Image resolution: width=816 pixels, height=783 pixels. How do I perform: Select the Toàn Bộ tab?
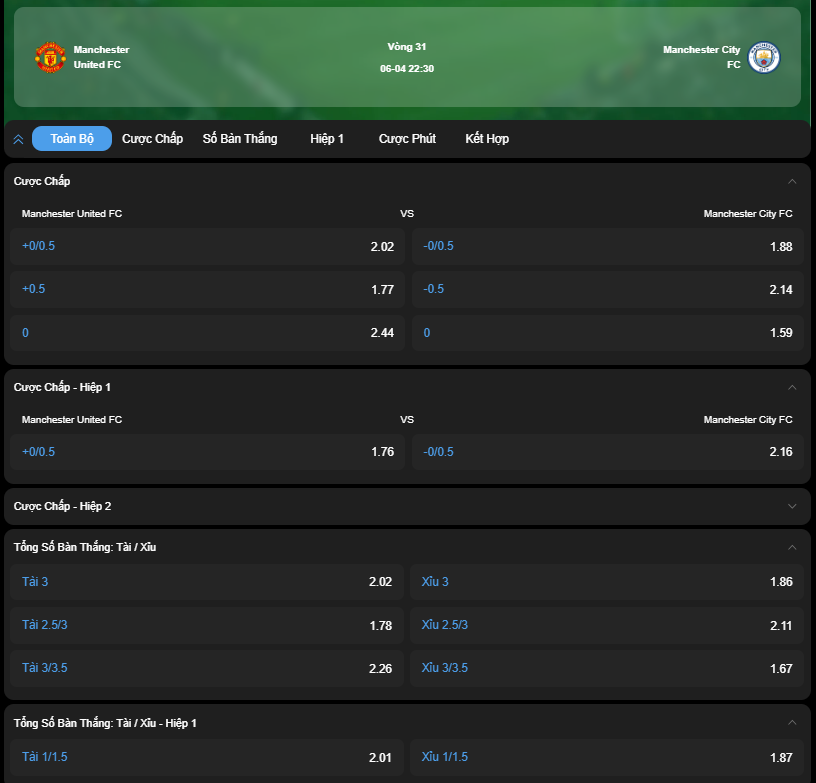[72, 138]
